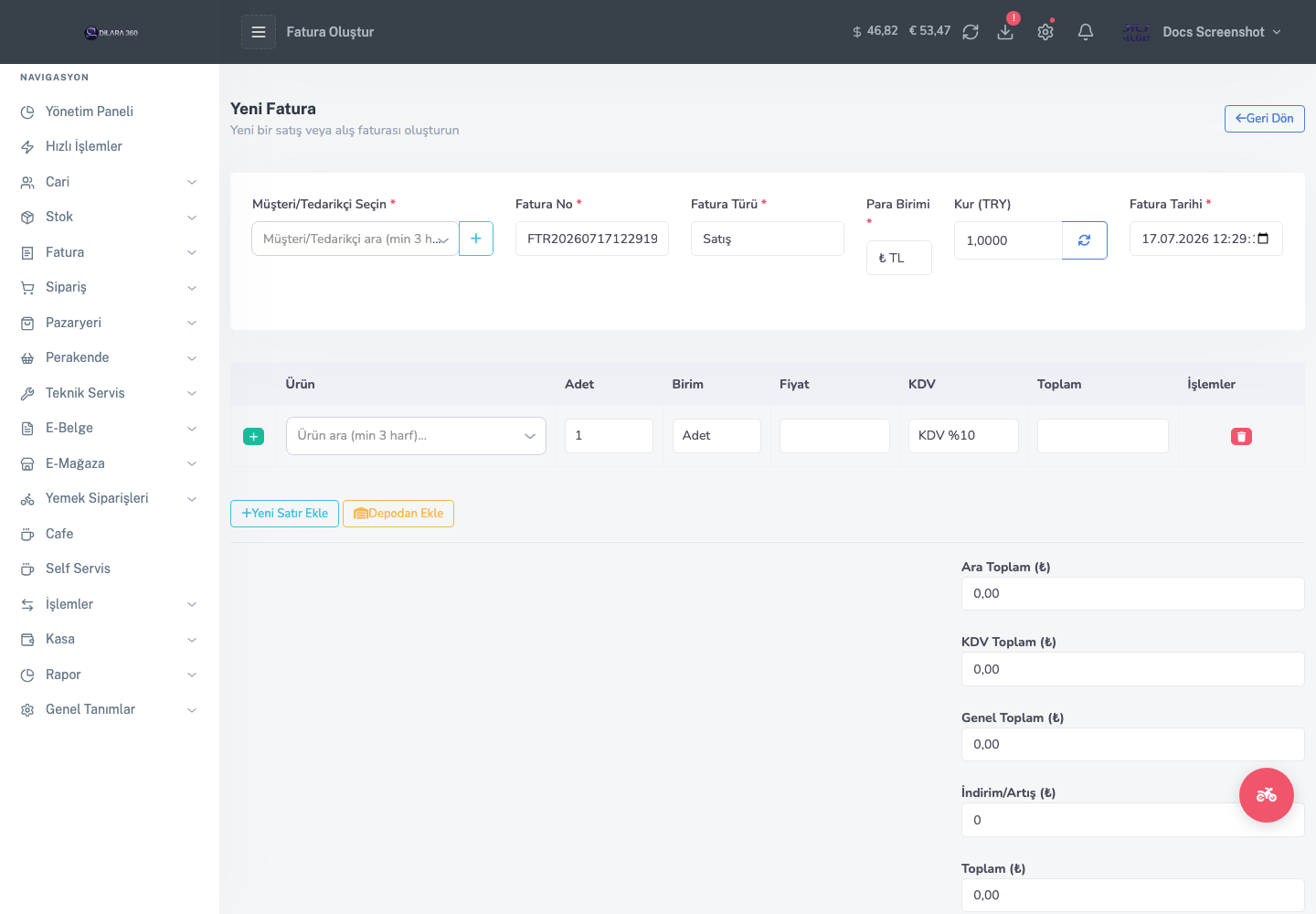
Task: Open the notifications bell
Action: [1086, 32]
